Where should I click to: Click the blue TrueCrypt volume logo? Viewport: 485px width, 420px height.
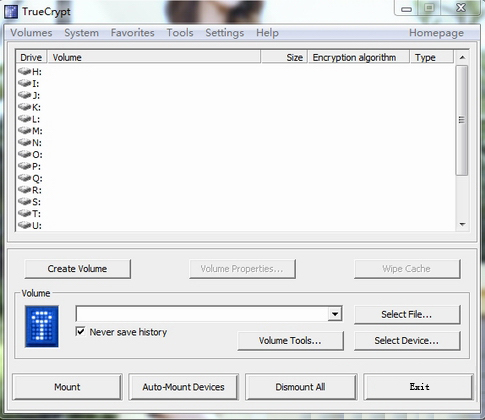(x=42, y=326)
